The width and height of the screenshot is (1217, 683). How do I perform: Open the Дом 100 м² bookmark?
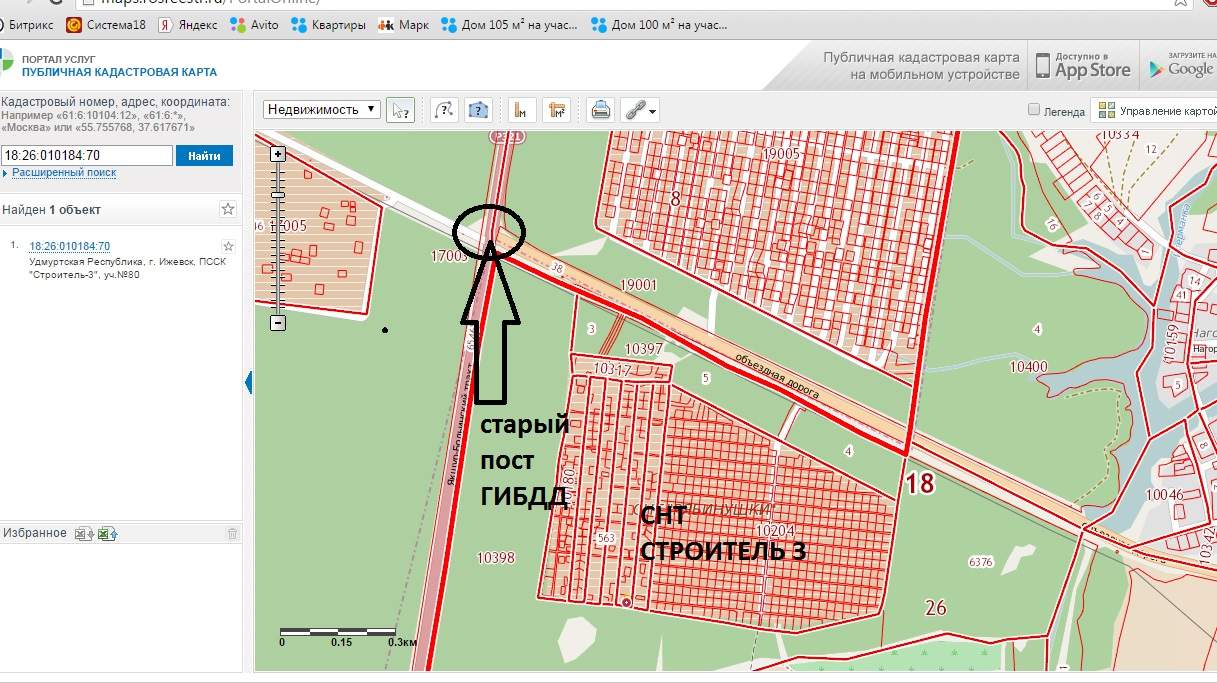[660, 24]
